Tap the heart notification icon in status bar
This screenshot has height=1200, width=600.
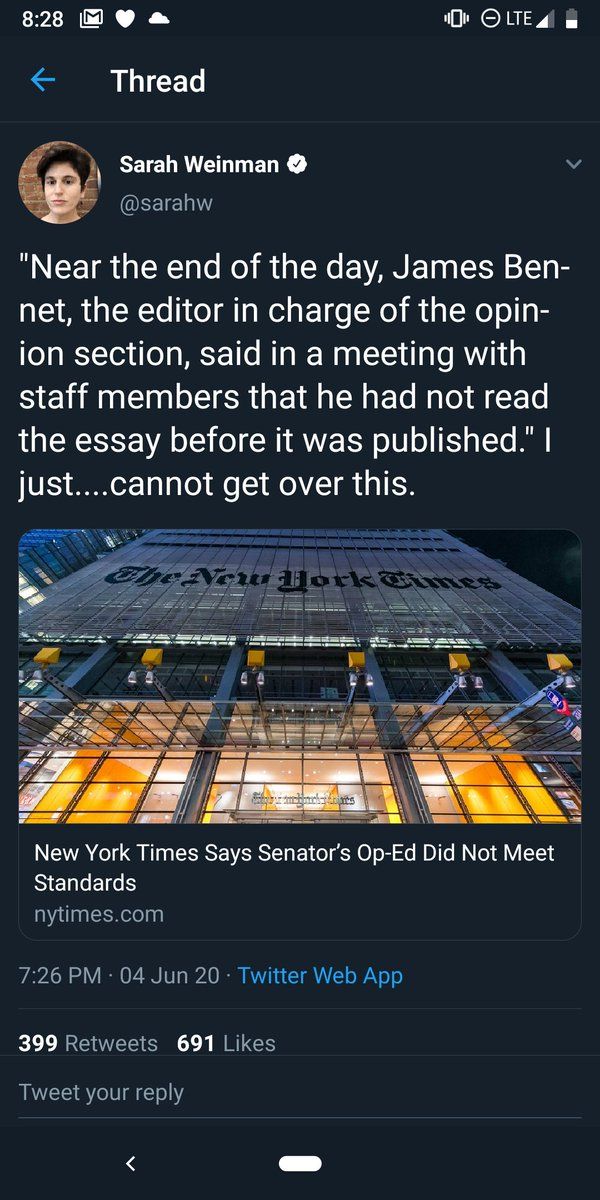125,19
